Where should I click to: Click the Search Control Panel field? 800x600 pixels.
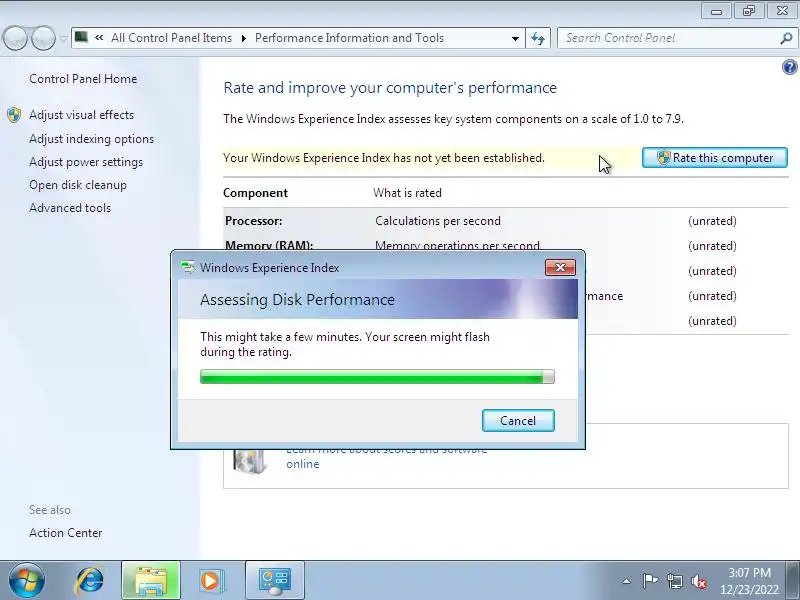click(x=668, y=38)
